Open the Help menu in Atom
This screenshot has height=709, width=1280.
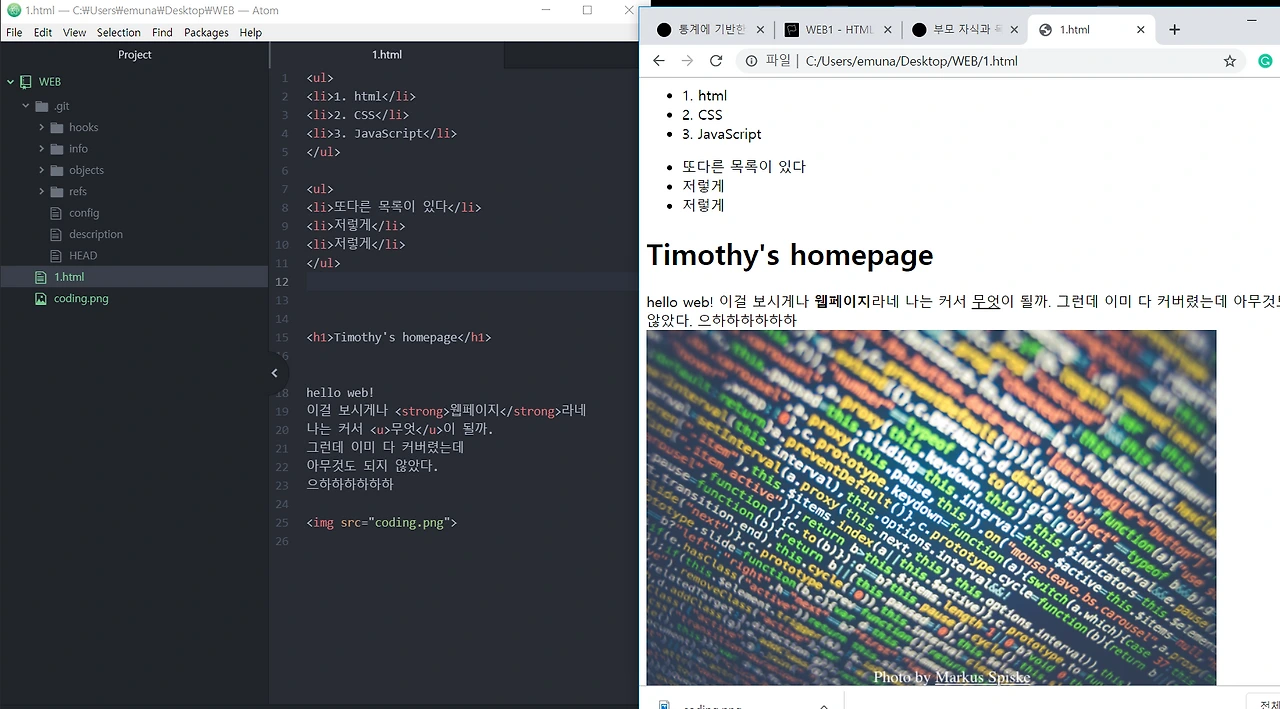click(x=250, y=32)
